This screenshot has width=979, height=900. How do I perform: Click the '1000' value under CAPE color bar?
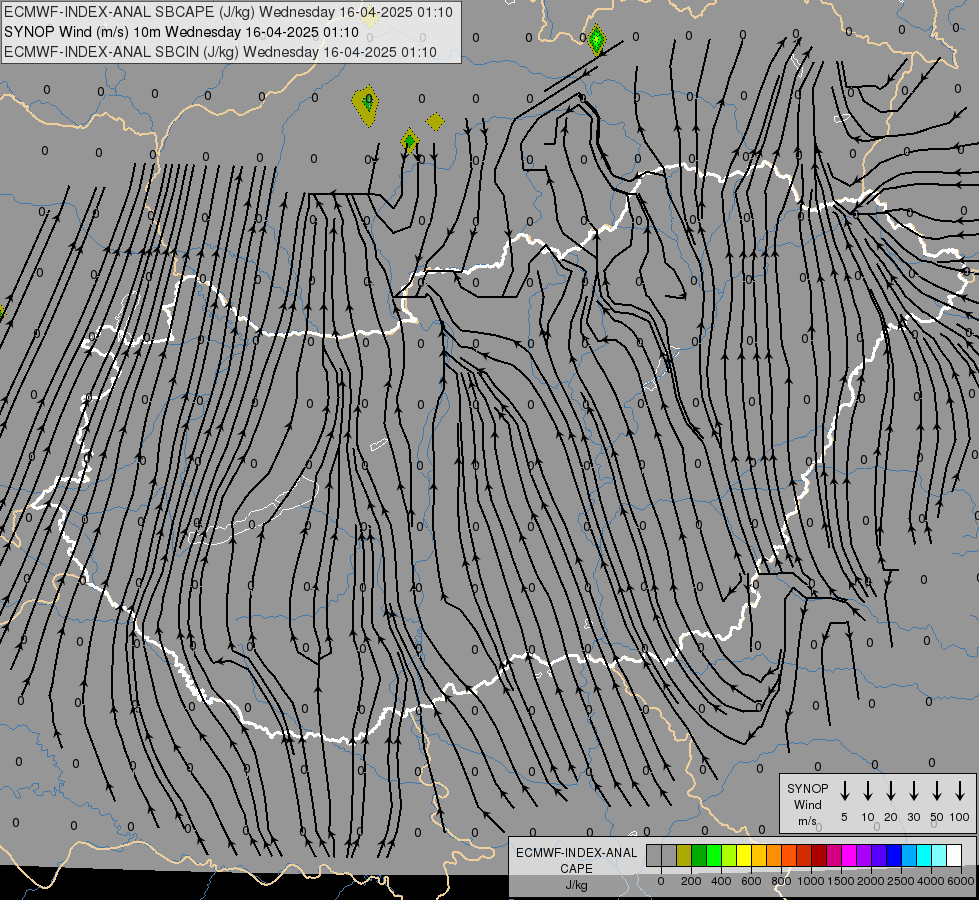[811, 881]
